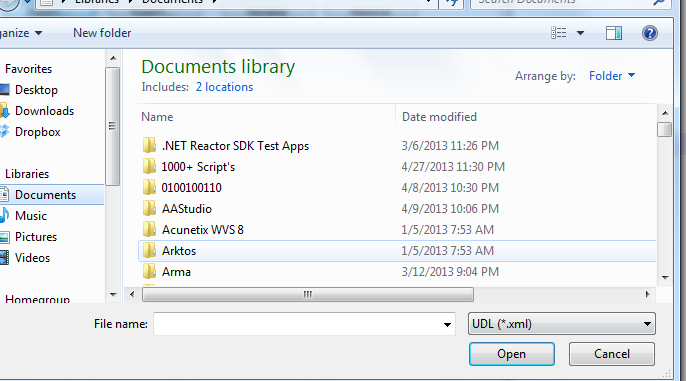
Task: Open the Help question mark icon
Action: pos(650,33)
